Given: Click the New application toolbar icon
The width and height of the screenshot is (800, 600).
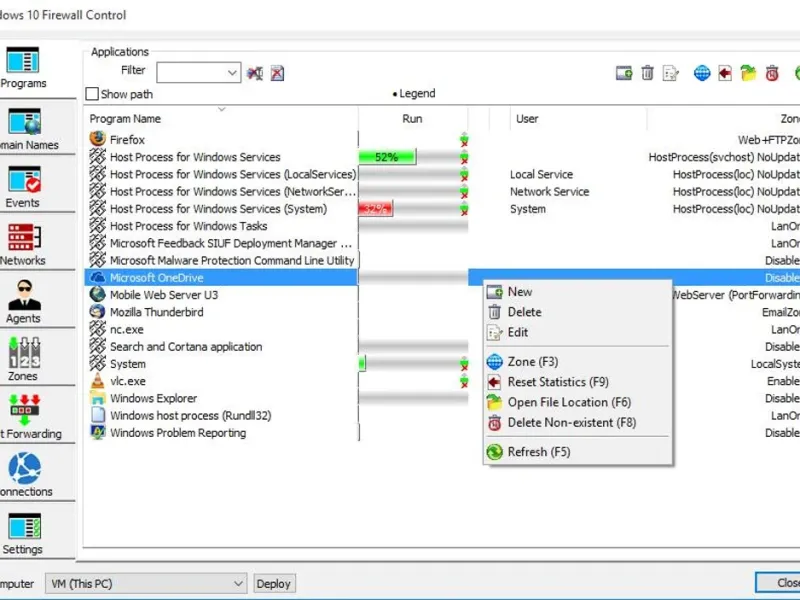Looking at the screenshot, I should pos(623,73).
